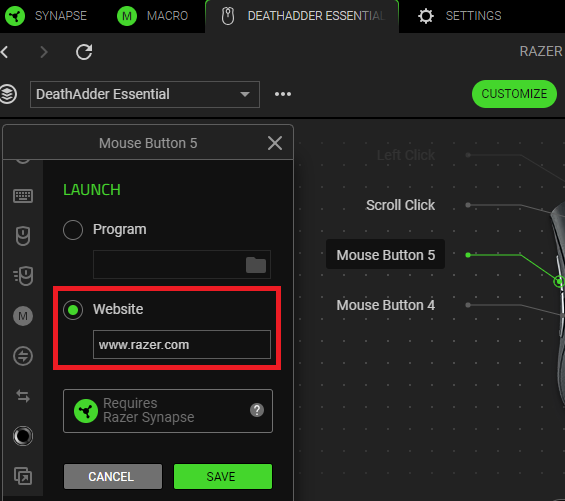
Task: Go back with the left arrow
Action: [x=4, y=52]
